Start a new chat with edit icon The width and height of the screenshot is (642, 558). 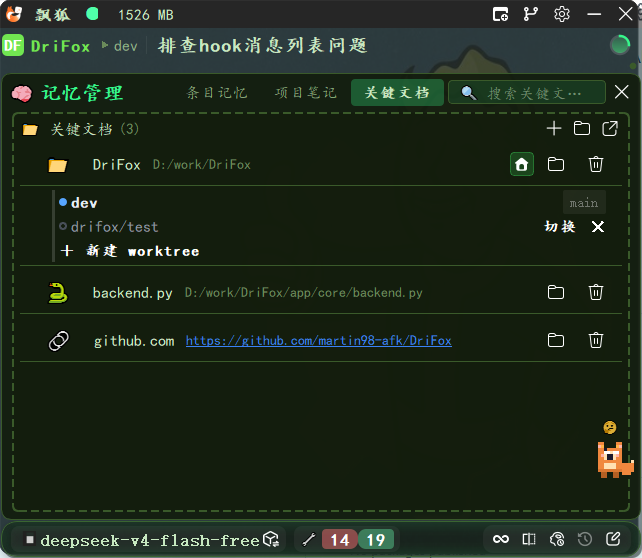(613, 539)
